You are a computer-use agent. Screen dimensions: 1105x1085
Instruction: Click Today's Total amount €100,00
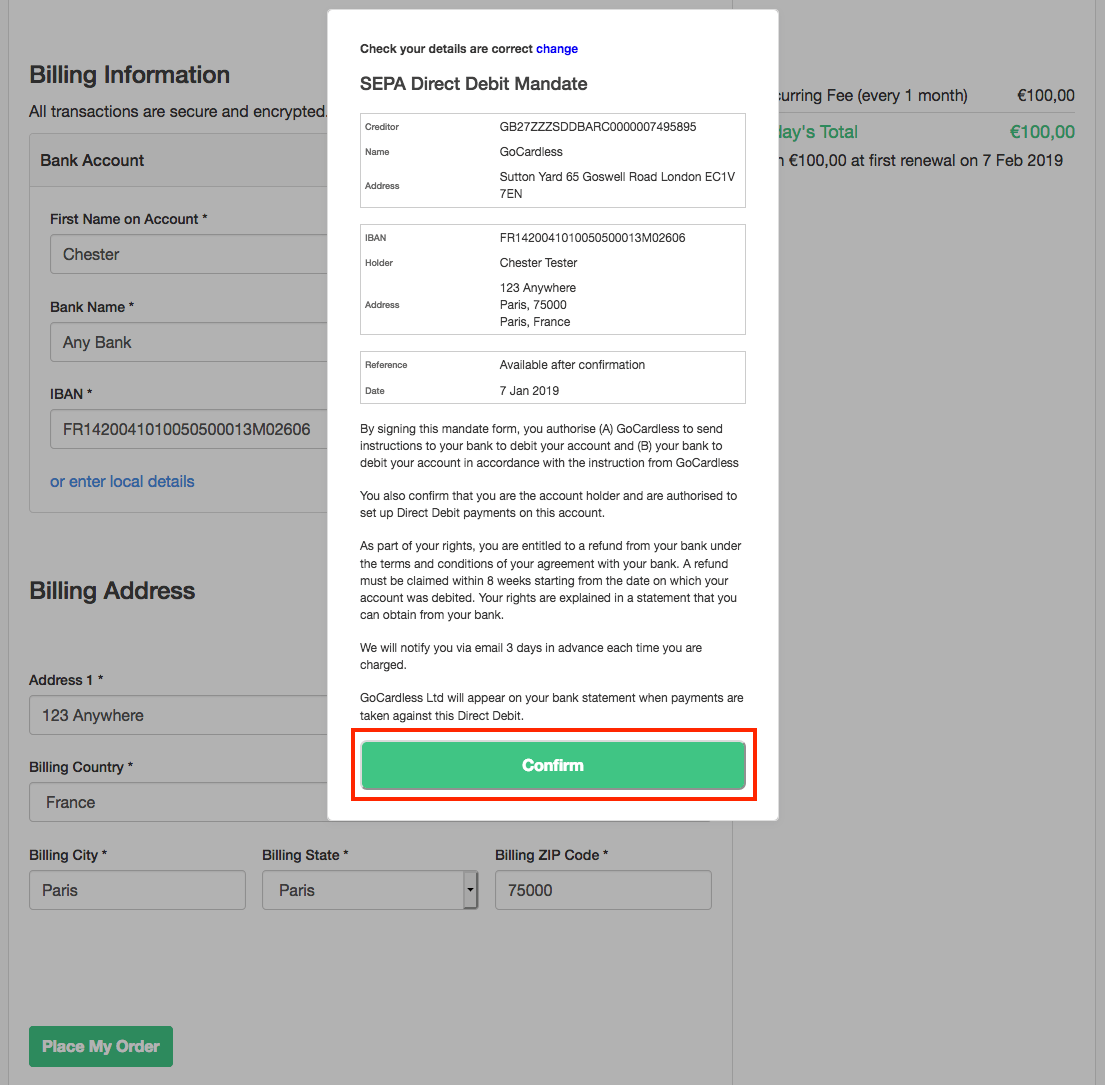tap(1041, 132)
